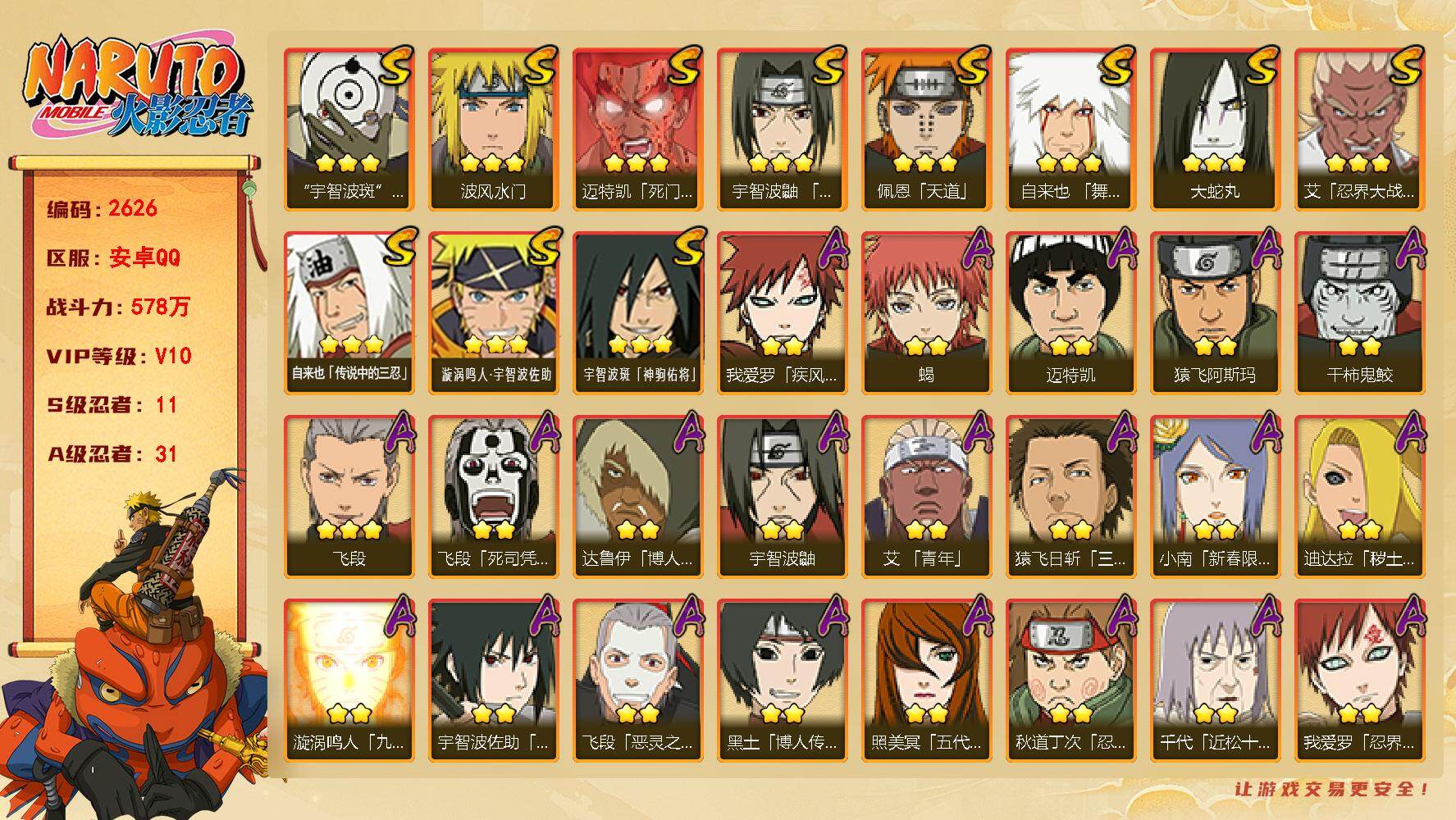This screenshot has width=1456, height=820.
Task: Select the VIP等级: V10 entry
Action: 119,356
